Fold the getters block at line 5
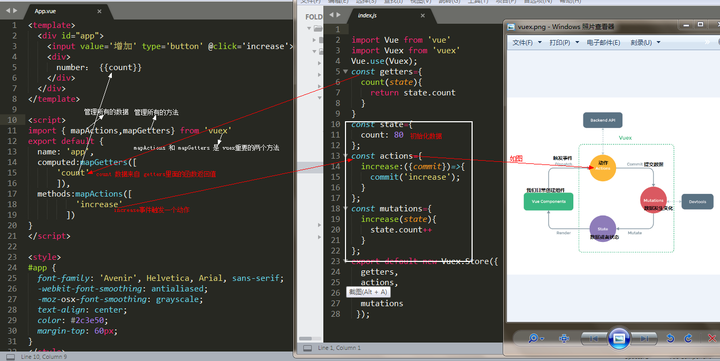This screenshot has width=720, height=361. tap(345, 72)
